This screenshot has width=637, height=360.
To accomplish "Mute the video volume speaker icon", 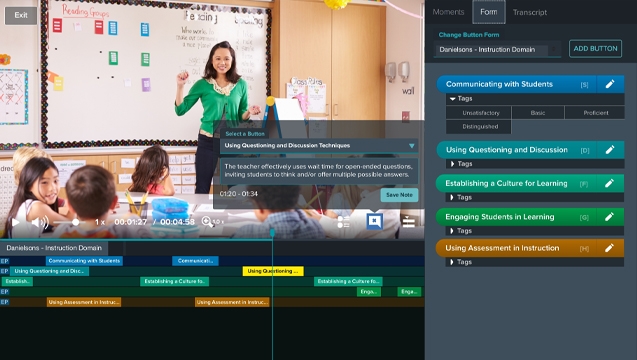I will coord(39,222).
